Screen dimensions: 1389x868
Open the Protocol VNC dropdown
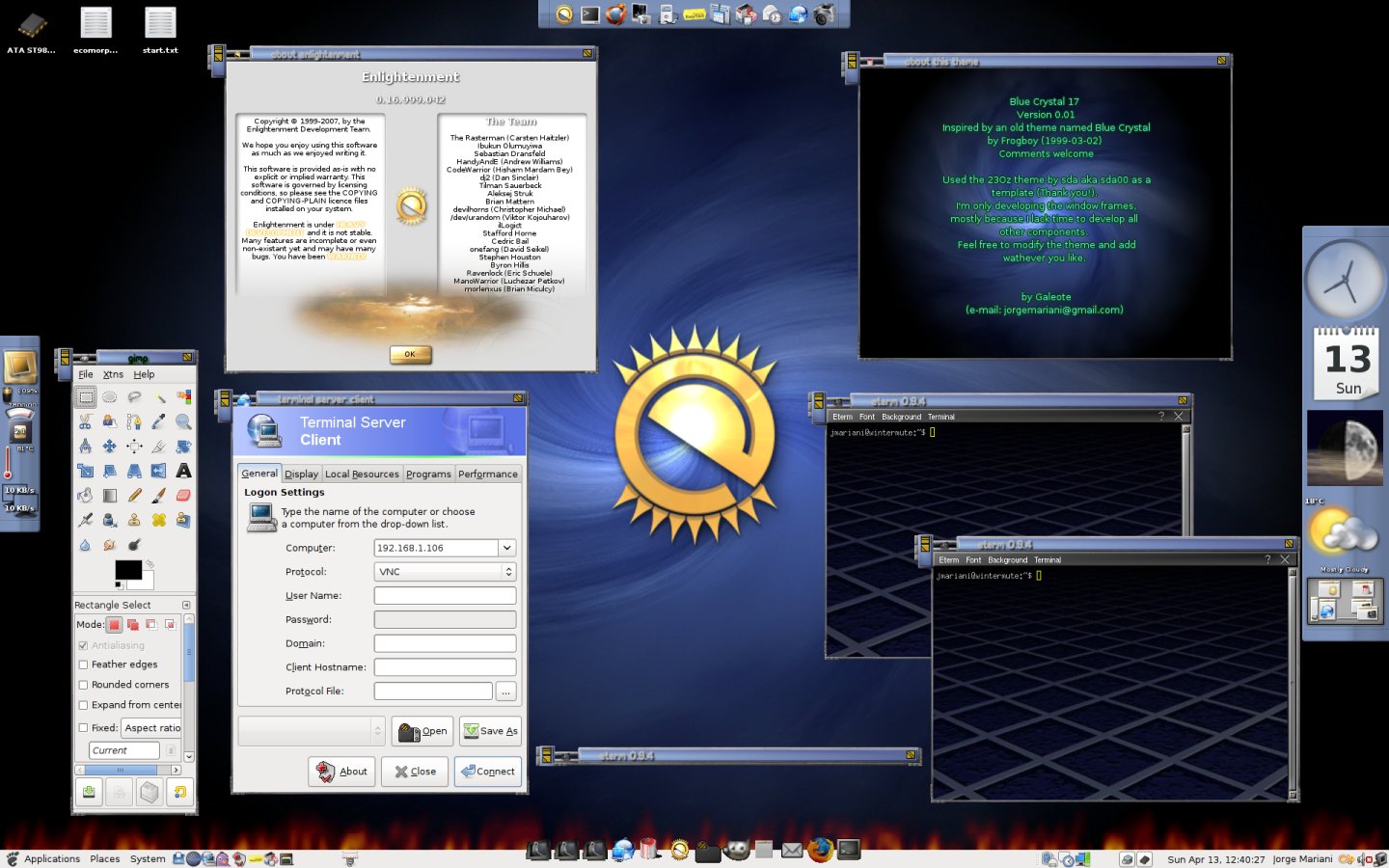(445, 572)
